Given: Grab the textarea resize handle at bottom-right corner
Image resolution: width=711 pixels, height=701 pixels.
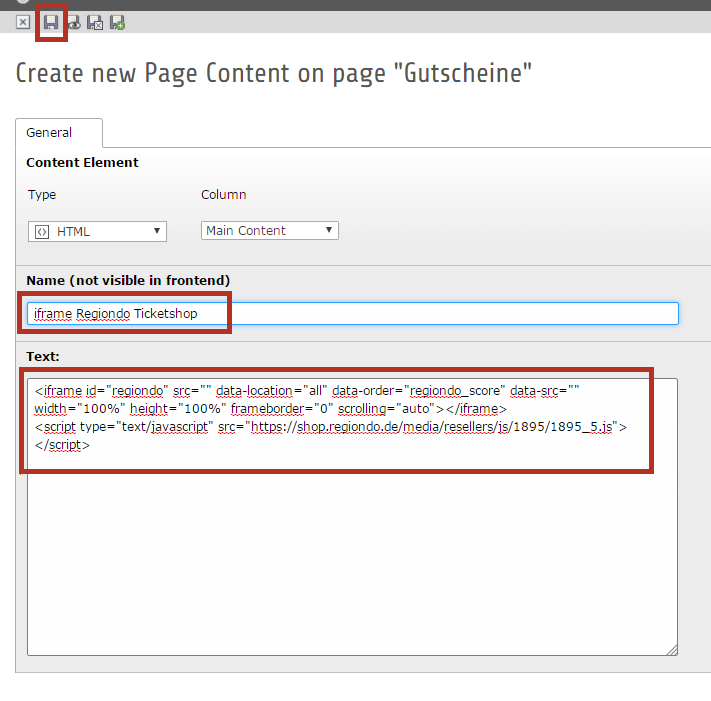Looking at the screenshot, I should [671, 649].
